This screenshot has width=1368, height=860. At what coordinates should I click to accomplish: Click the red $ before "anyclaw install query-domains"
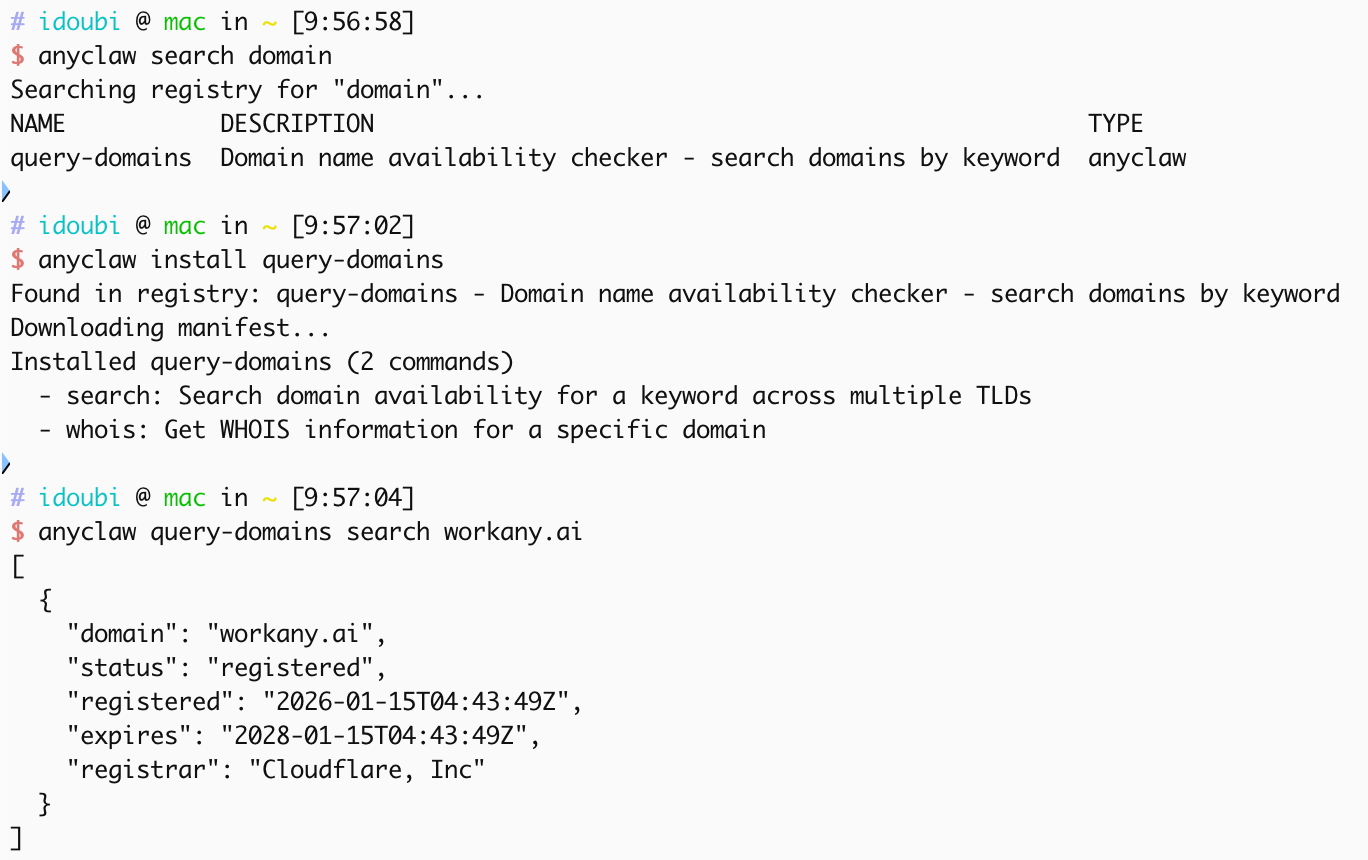(x=17, y=260)
